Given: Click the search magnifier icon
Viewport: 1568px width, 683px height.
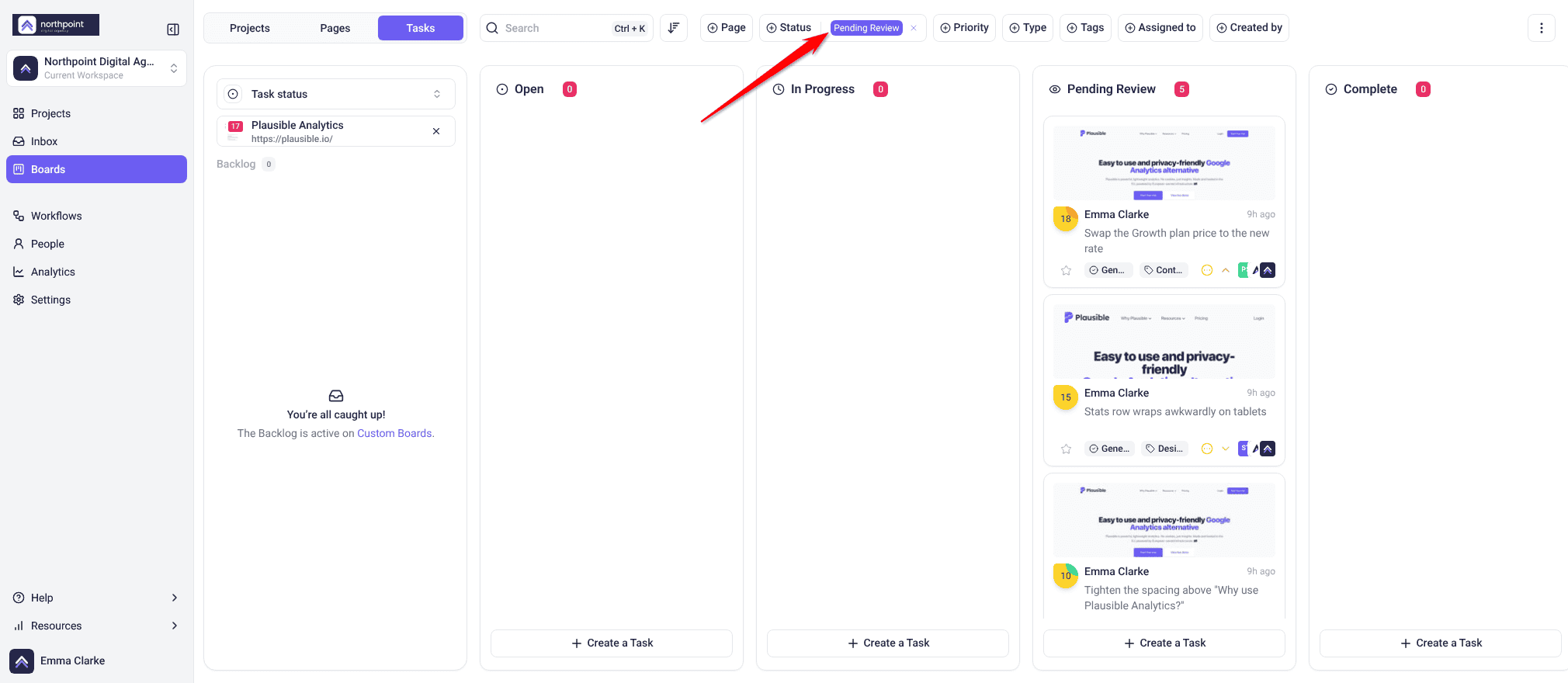Looking at the screenshot, I should tap(492, 28).
